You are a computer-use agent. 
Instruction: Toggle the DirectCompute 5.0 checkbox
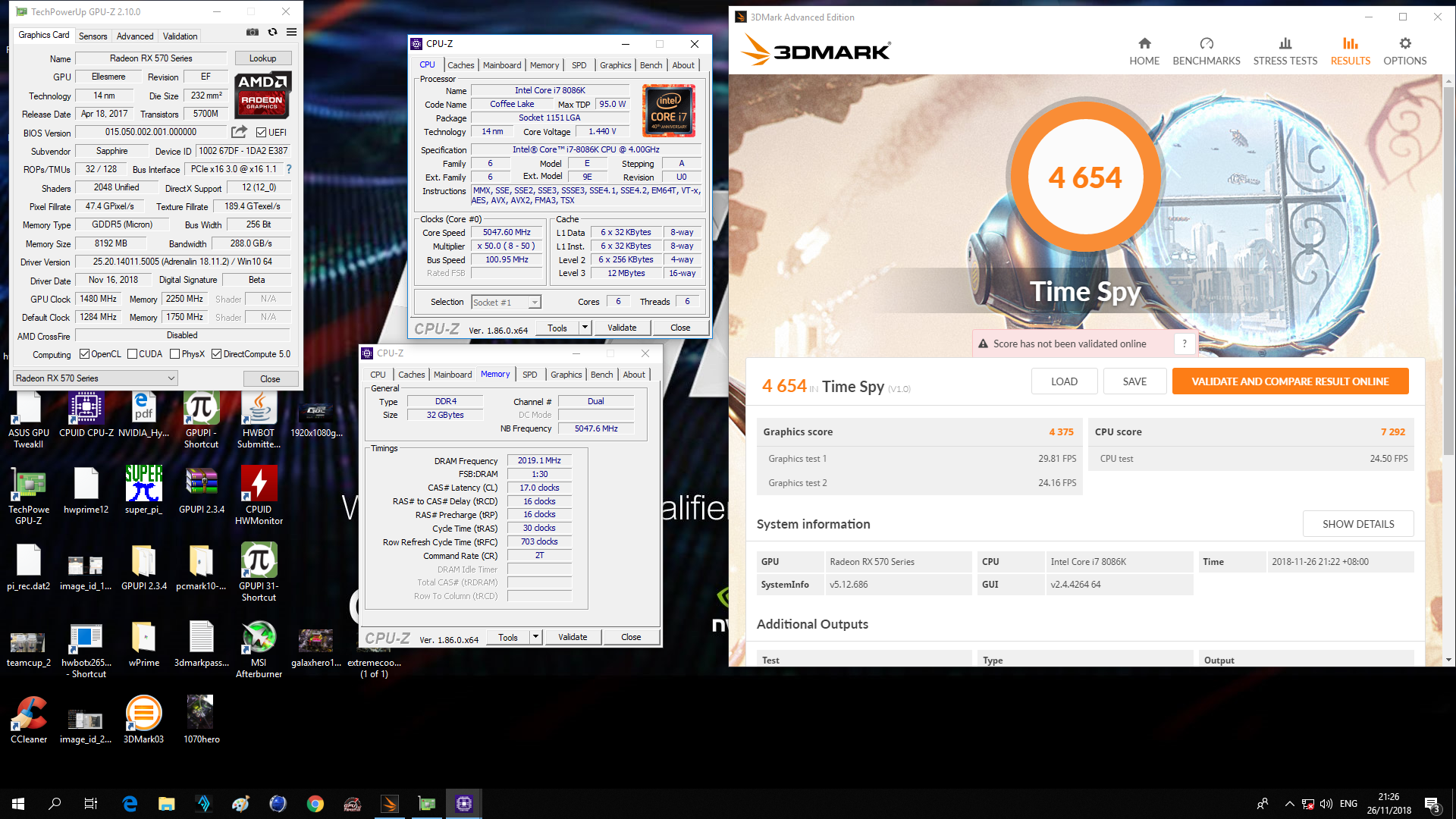[x=217, y=354]
